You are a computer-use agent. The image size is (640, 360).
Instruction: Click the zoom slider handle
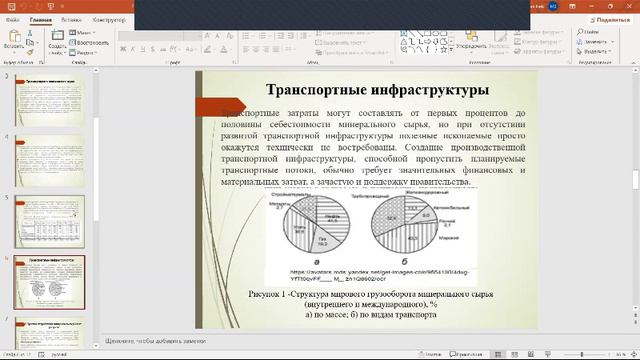[x=582, y=354]
